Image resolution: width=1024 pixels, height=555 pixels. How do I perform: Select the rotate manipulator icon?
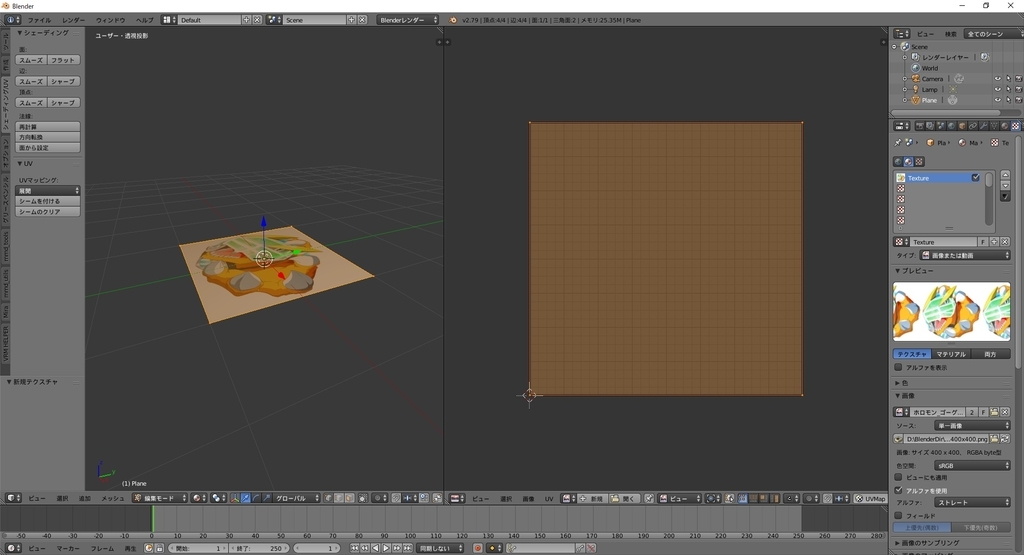256,498
